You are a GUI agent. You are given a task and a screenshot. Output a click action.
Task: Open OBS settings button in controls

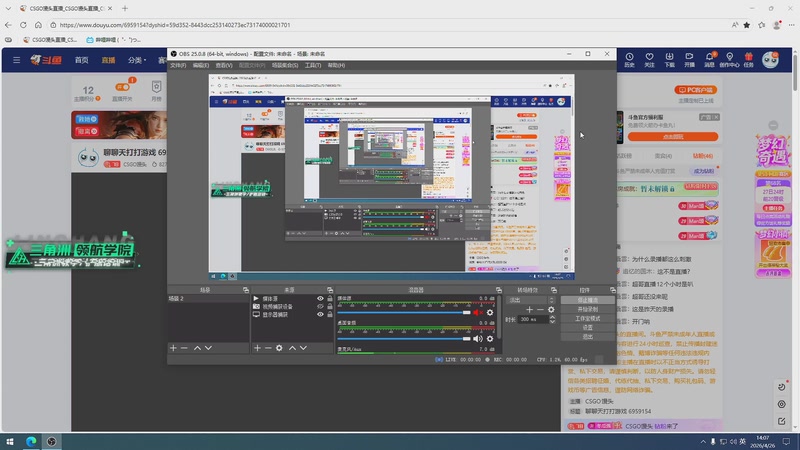click(588, 328)
